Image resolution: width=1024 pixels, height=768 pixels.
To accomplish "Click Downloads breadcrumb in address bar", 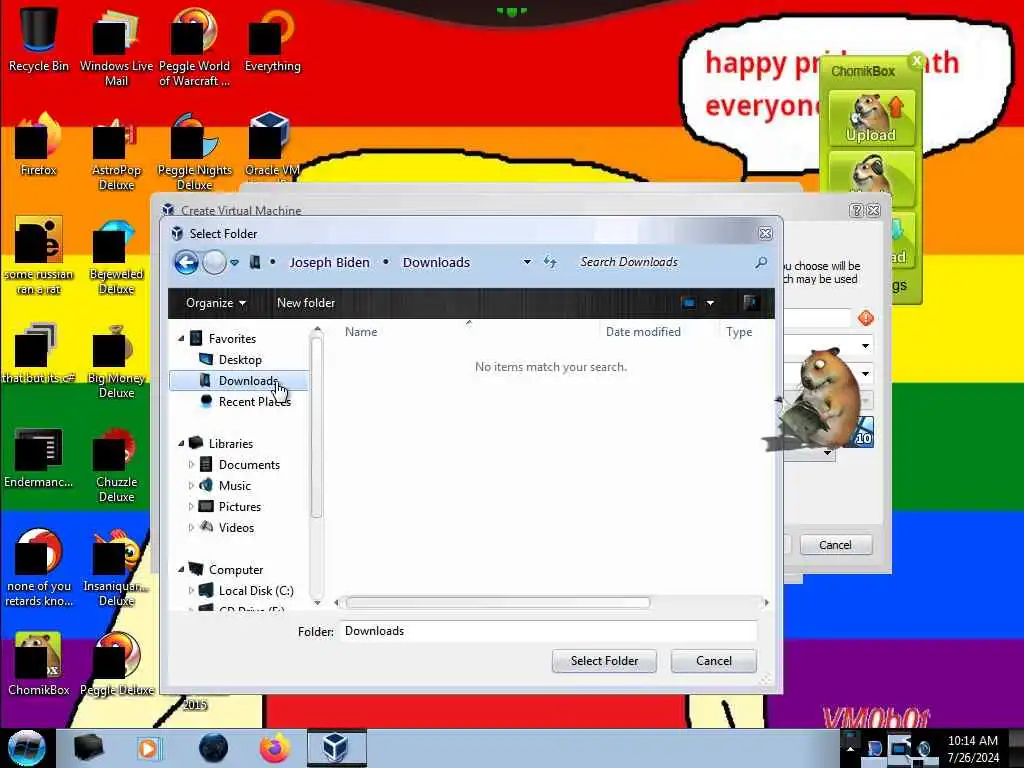I will 436,263.
